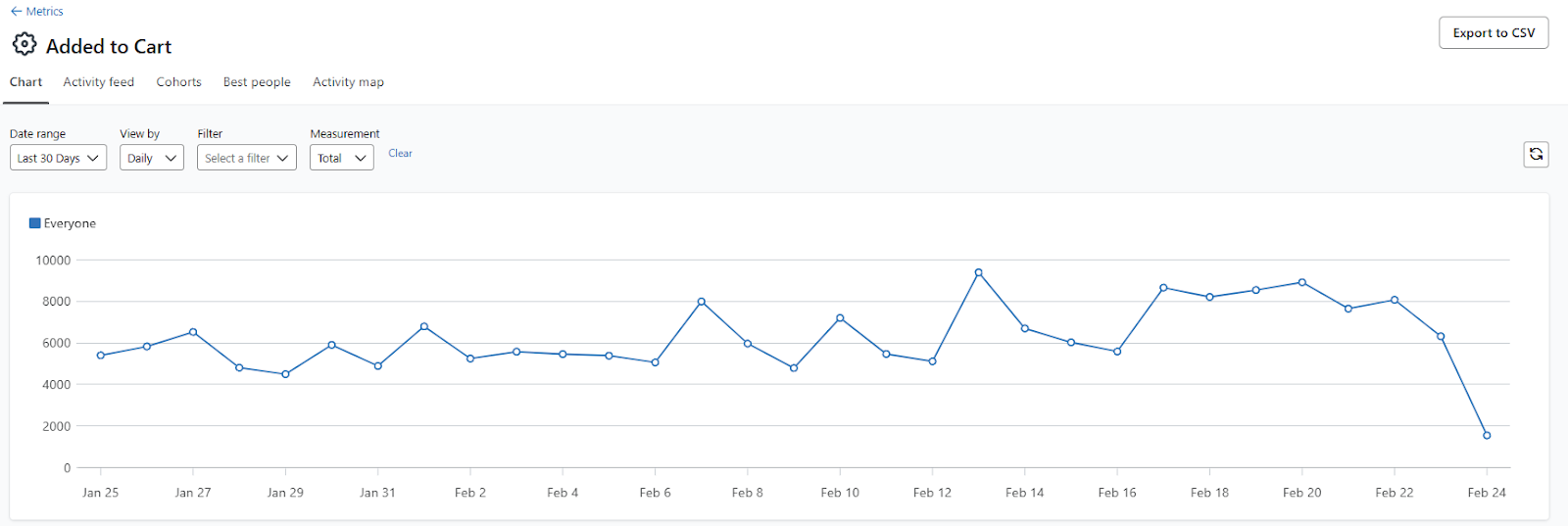Screen dimensions: 1568x526
Task: Open the Daily view-by dropdown
Action: (x=152, y=158)
